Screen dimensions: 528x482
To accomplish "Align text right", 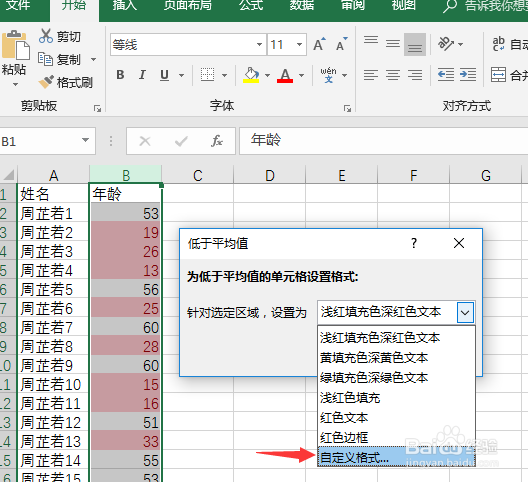I will point(415,75).
